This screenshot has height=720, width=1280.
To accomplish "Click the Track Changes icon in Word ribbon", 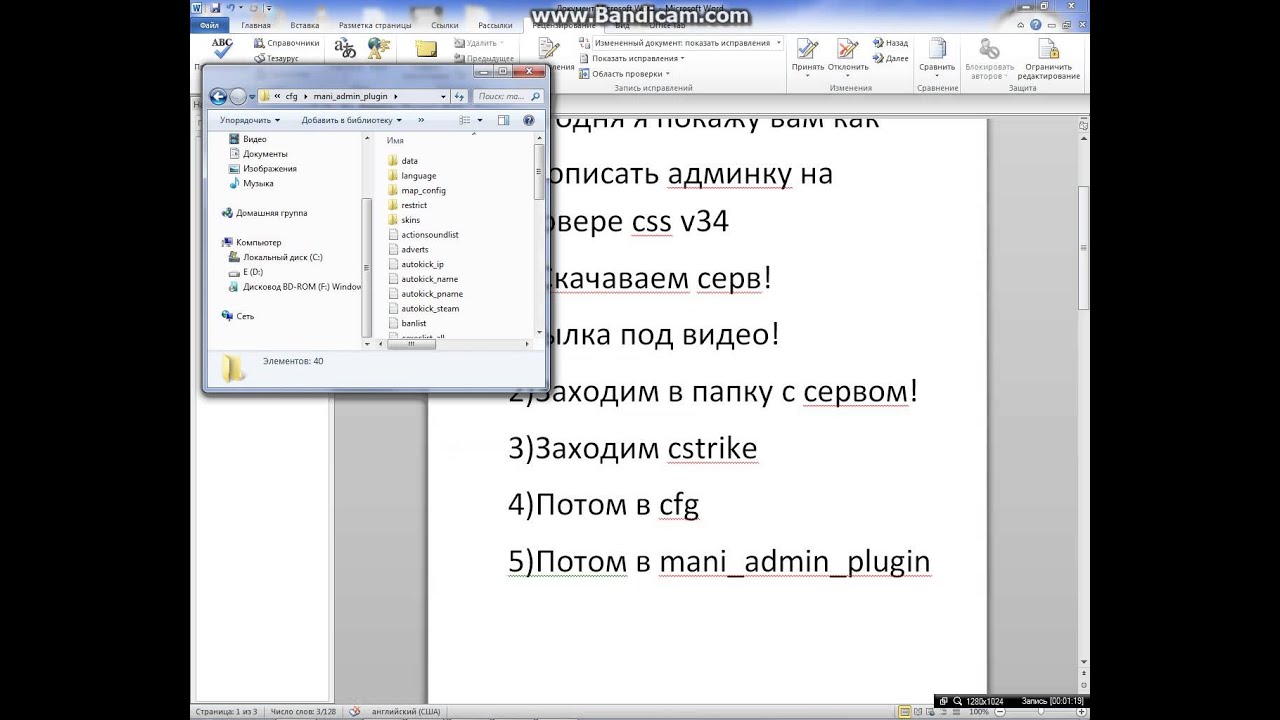I will tap(548, 47).
